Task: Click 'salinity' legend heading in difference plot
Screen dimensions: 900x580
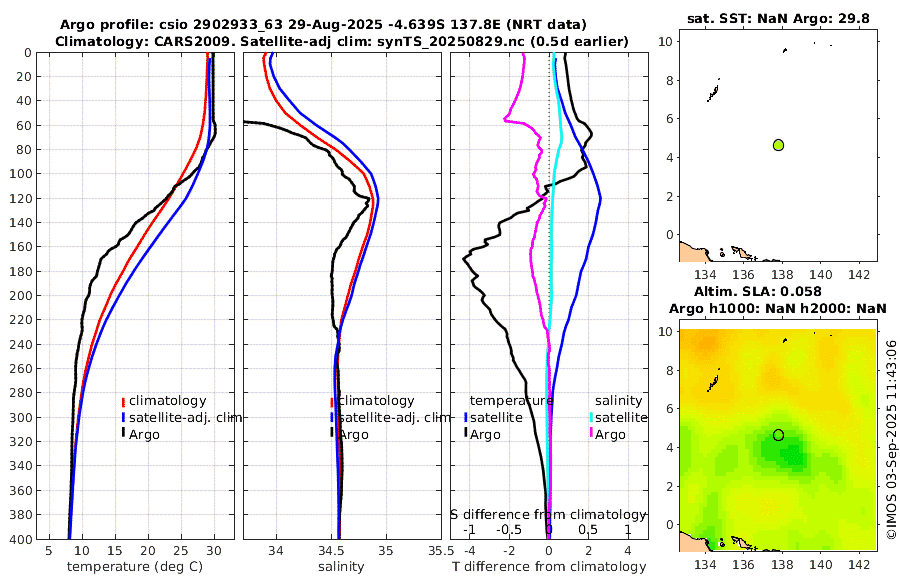Action: (x=618, y=401)
